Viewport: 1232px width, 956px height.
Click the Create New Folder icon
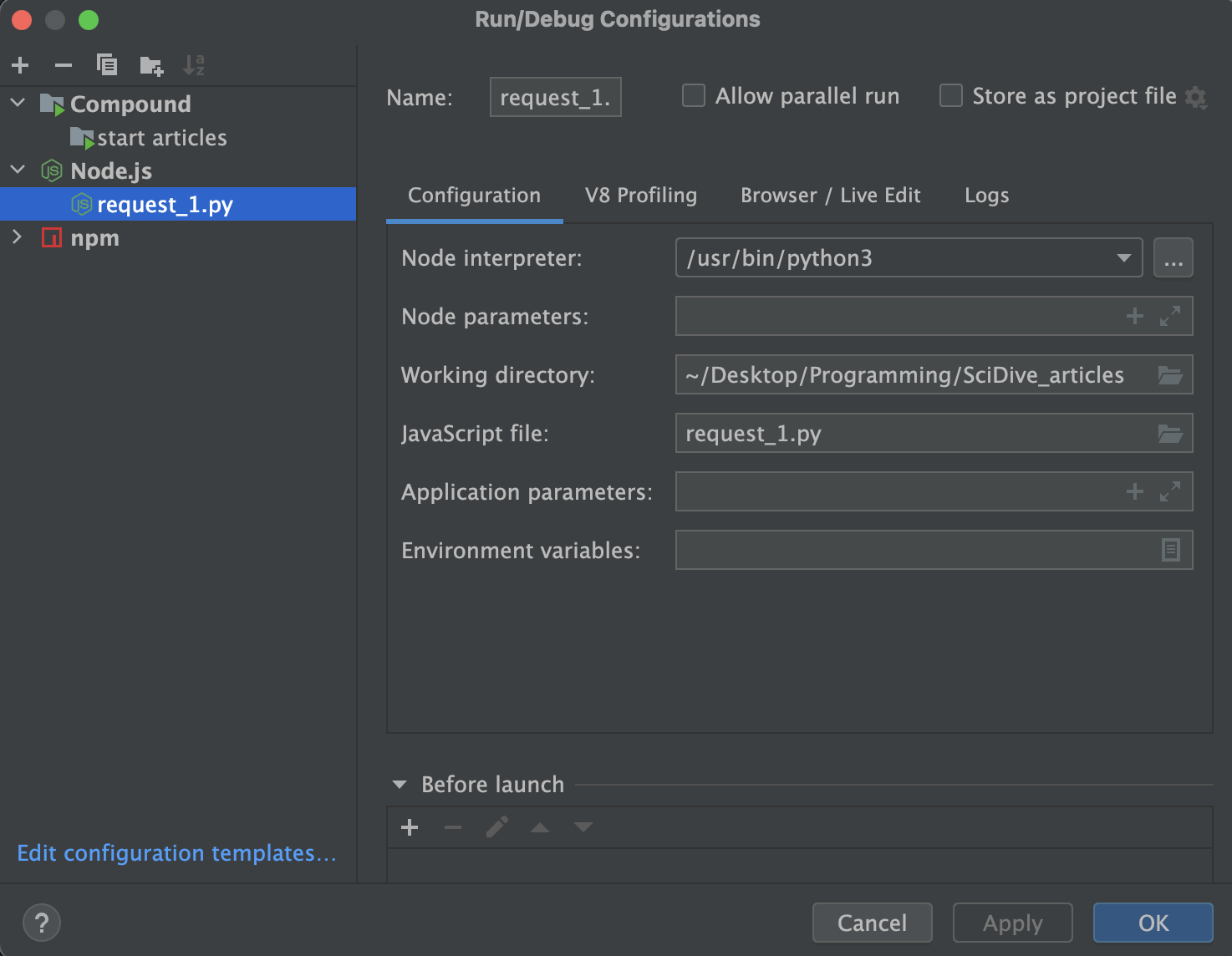point(151,65)
